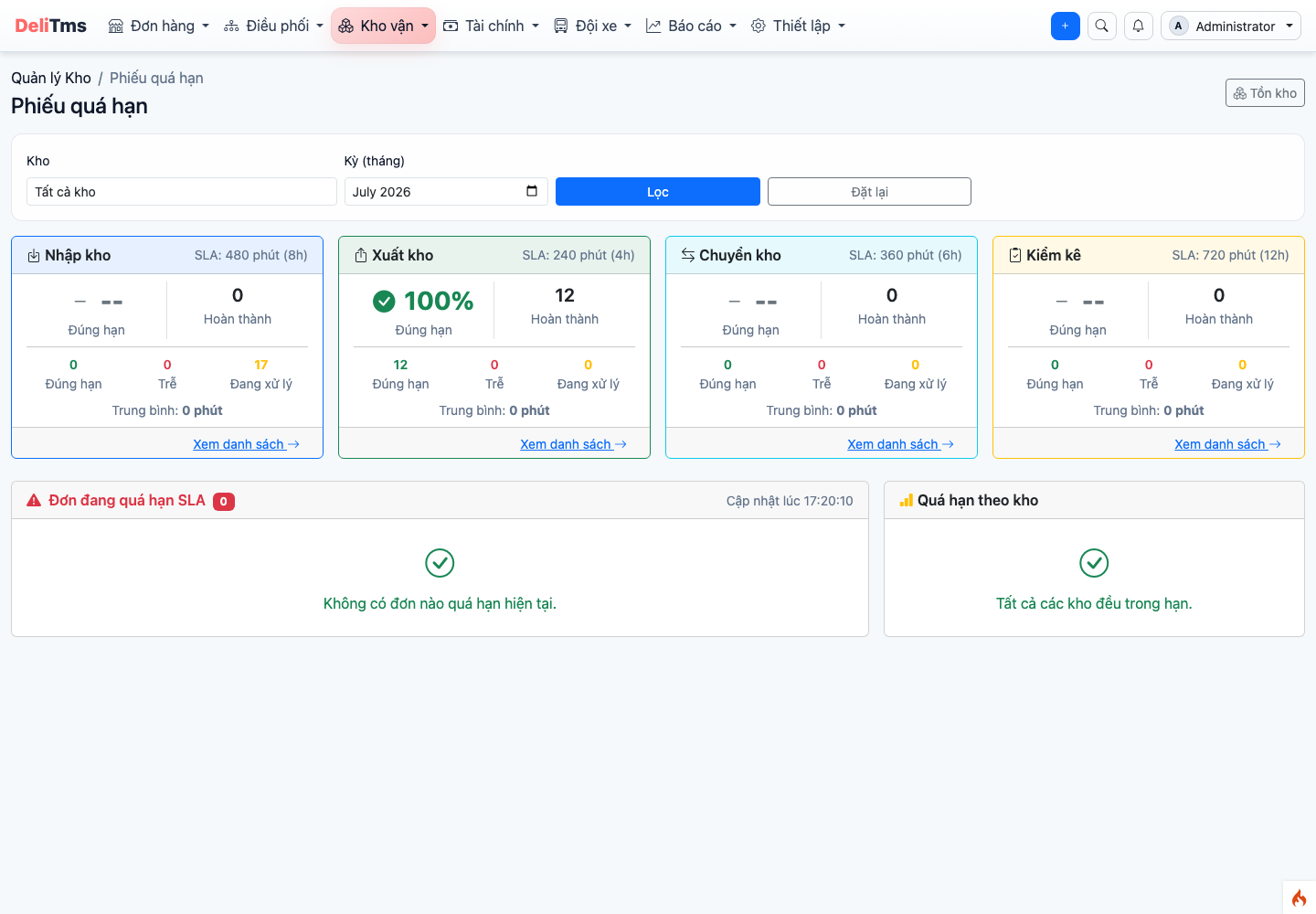Open Xem danh sách in Chuyển kho card
Screen dimensions: 1316x914
tap(900, 444)
